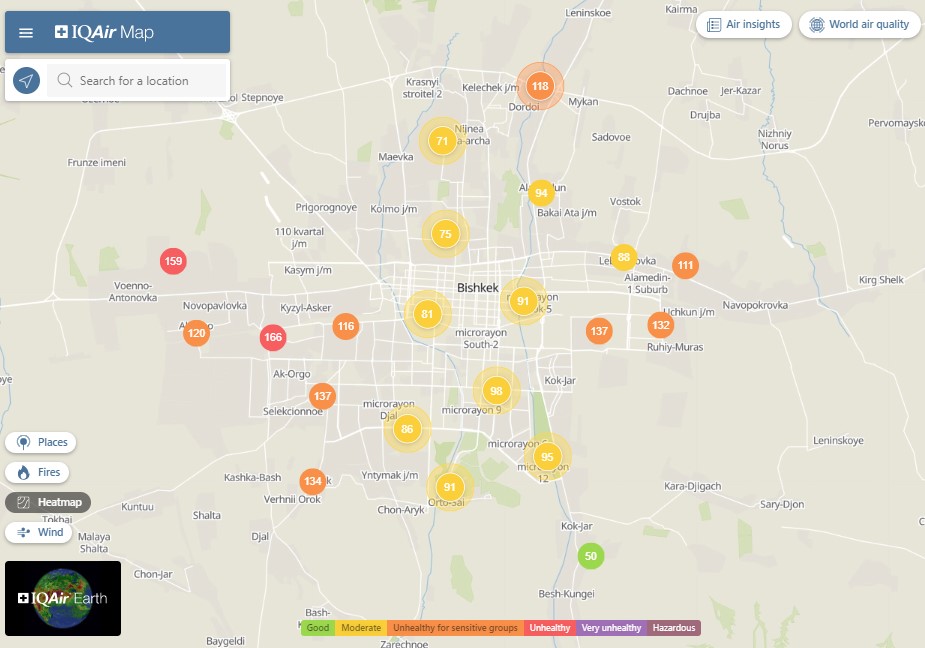Select the green 50 air quality marker
Screen dimensions: 925x648
[591, 556]
